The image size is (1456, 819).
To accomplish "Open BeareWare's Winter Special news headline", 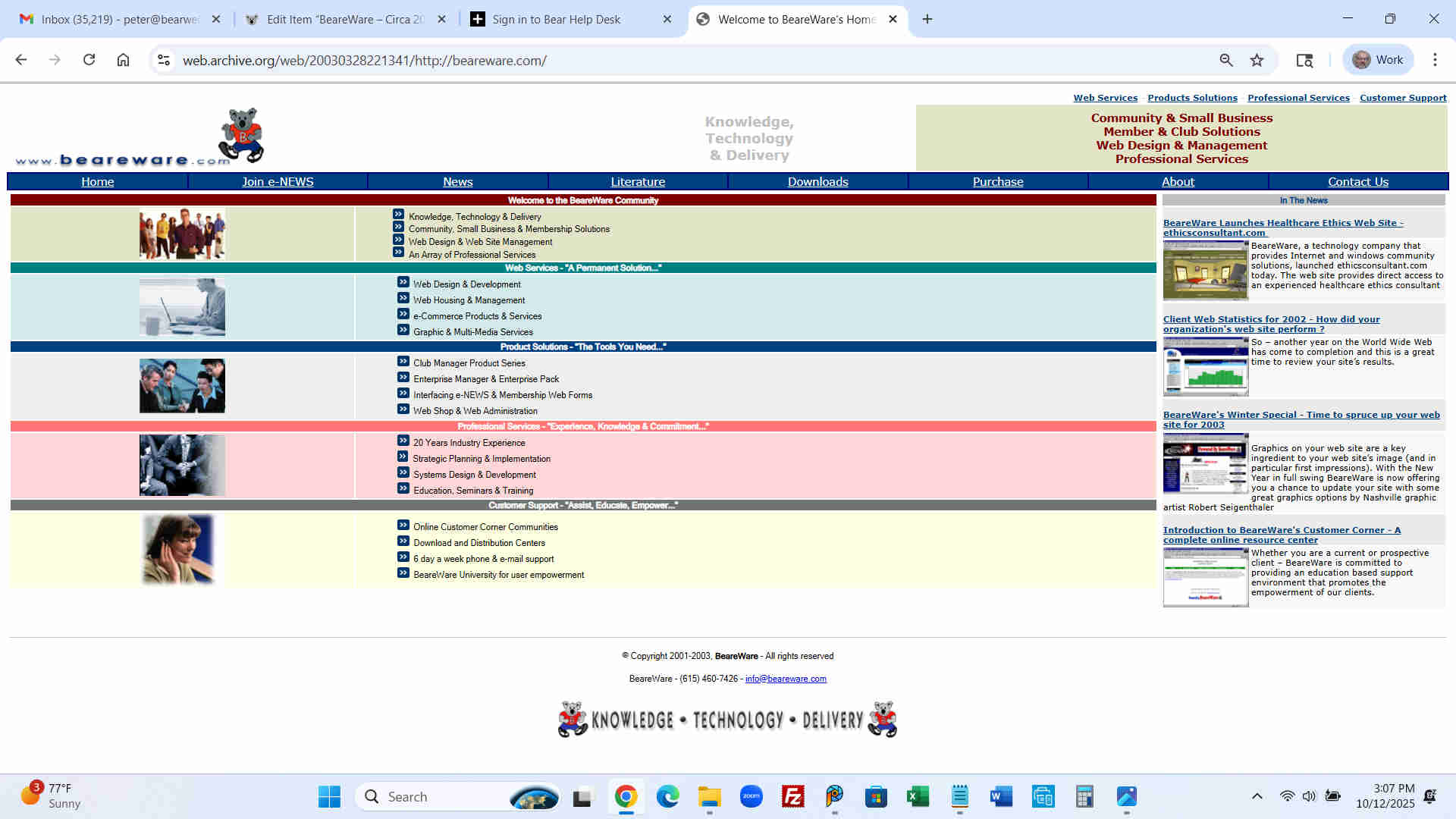I will (x=1301, y=419).
